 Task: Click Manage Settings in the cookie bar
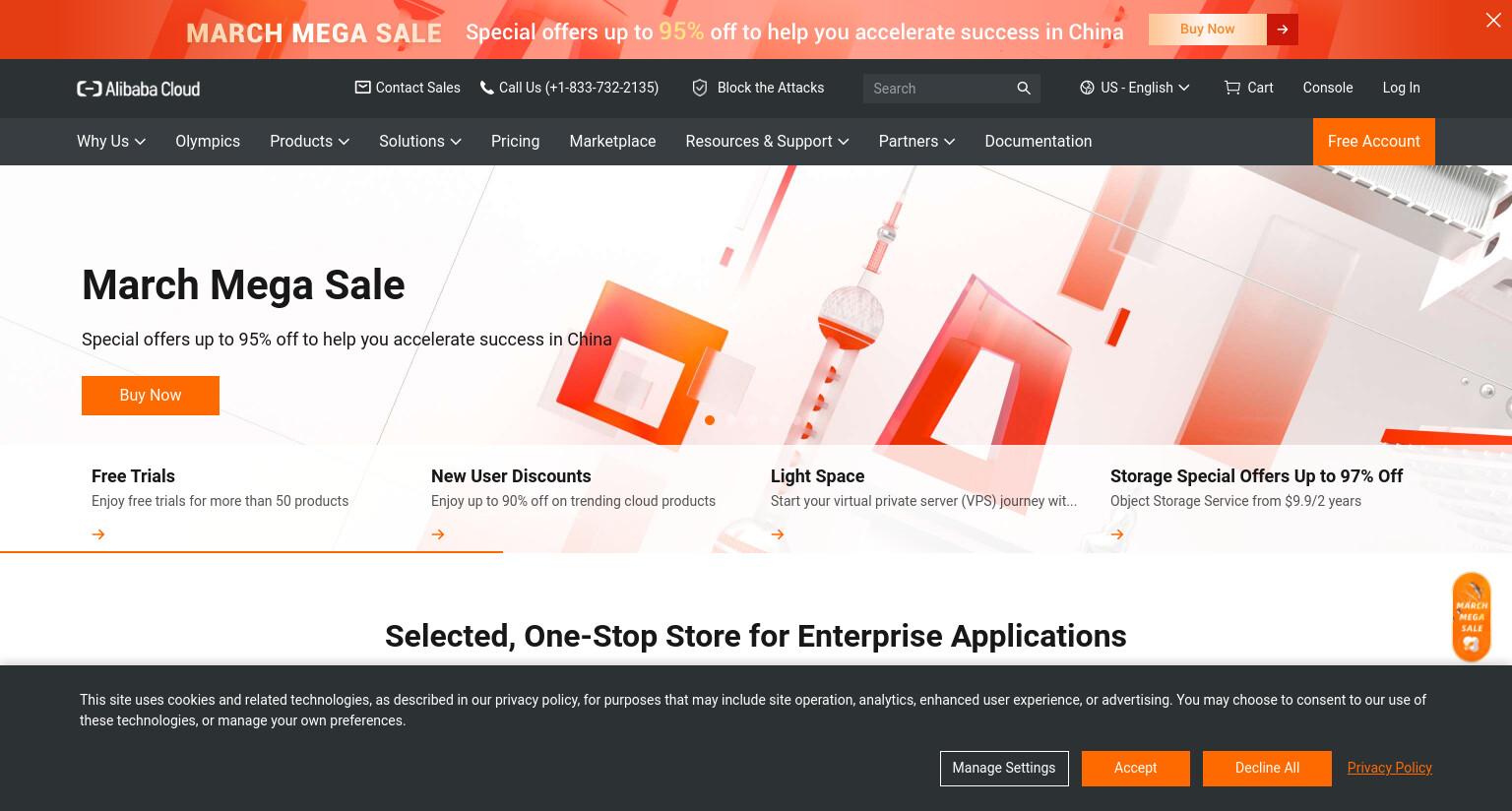1003,769
